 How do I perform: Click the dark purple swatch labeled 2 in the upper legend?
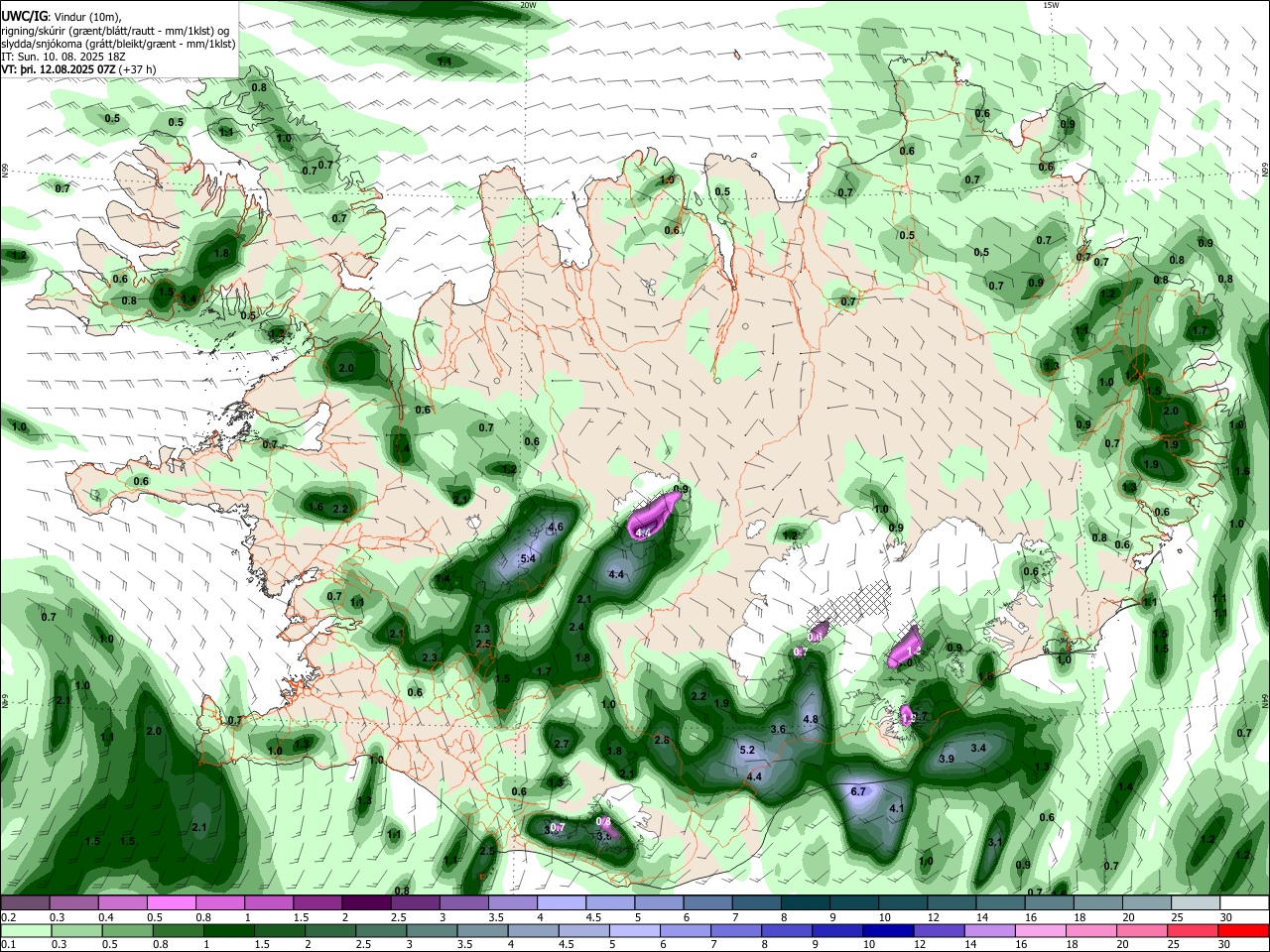point(365,902)
